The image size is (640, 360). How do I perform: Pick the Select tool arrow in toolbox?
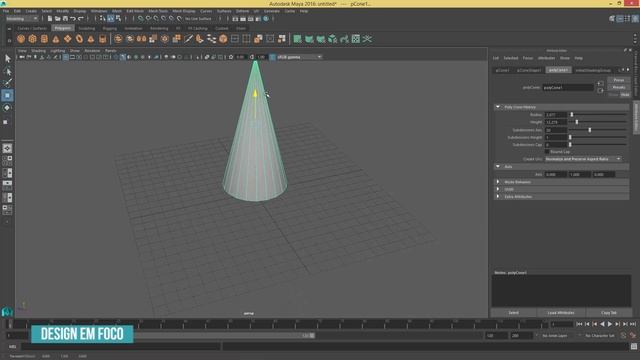coord(7,59)
